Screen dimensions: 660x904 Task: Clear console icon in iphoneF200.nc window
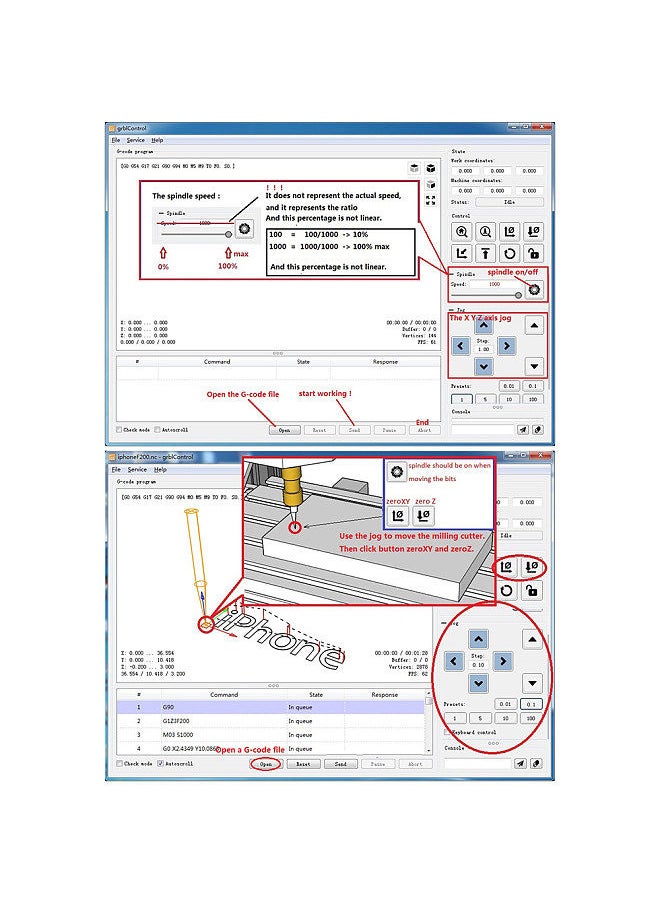click(536, 763)
